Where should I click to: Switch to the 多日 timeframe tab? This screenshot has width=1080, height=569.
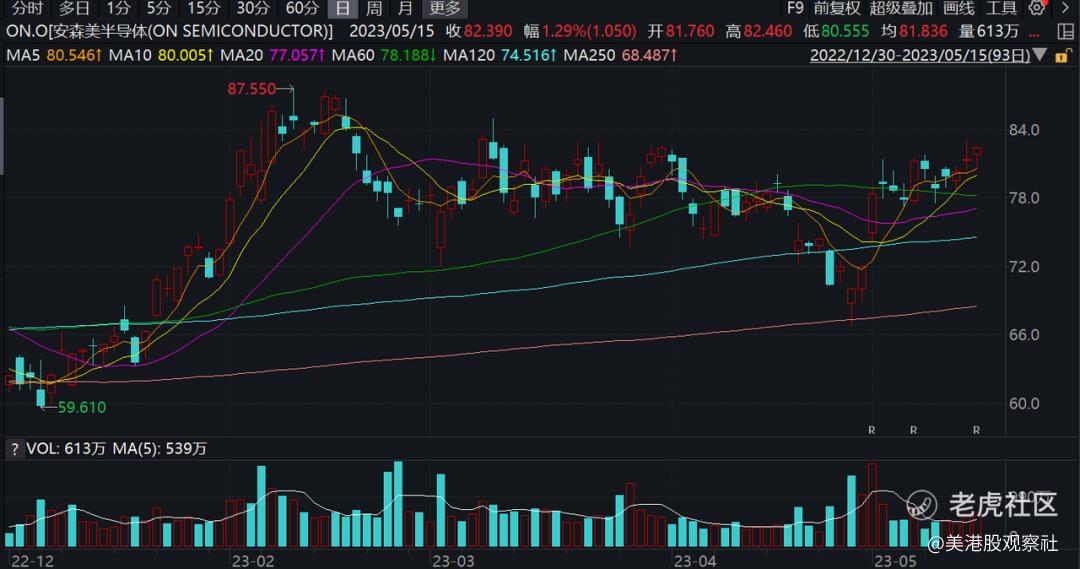tap(74, 8)
